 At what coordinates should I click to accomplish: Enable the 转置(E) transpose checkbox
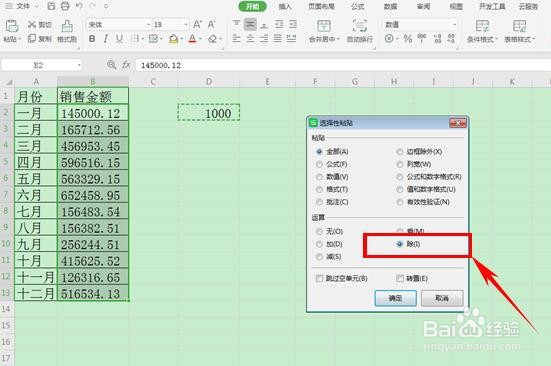click(x=400, y=278)
